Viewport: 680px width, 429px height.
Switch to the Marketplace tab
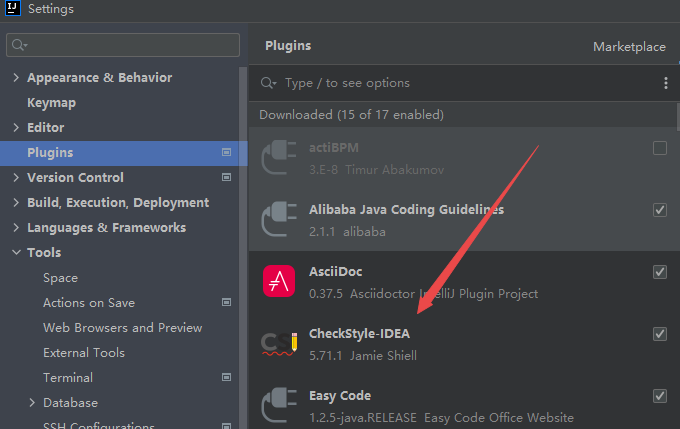pyautogui.click(x=628, y=47)
